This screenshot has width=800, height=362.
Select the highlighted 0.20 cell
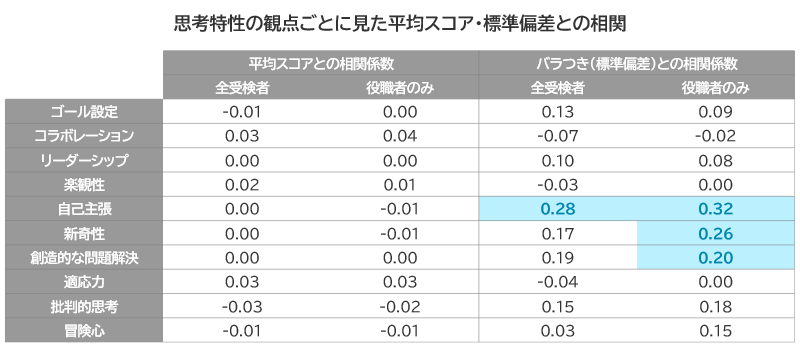(716, 257)
